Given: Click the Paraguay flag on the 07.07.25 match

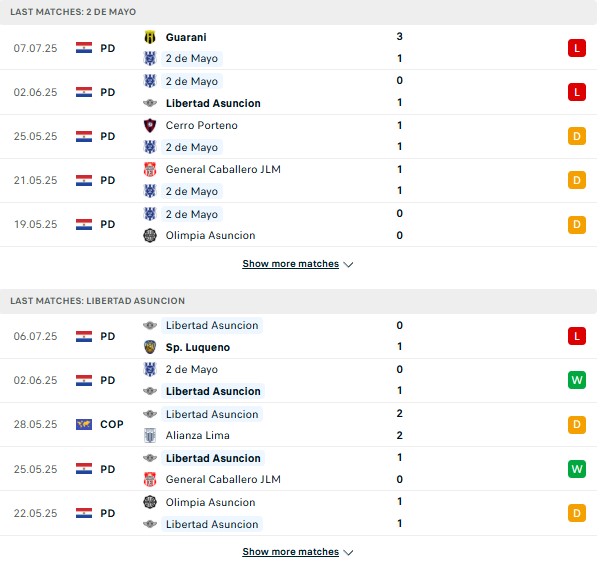Looking at the screenshot, I should (x=84, y=48).
